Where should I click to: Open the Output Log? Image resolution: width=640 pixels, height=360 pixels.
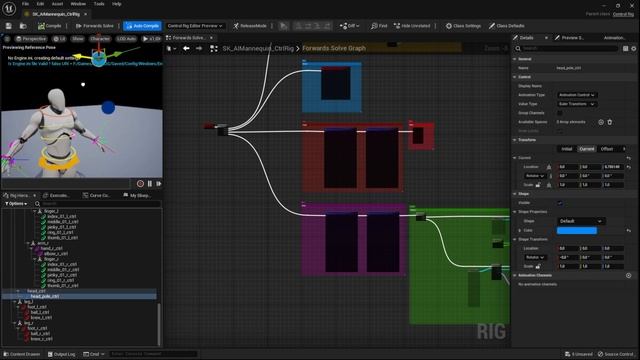coord(62,354)
